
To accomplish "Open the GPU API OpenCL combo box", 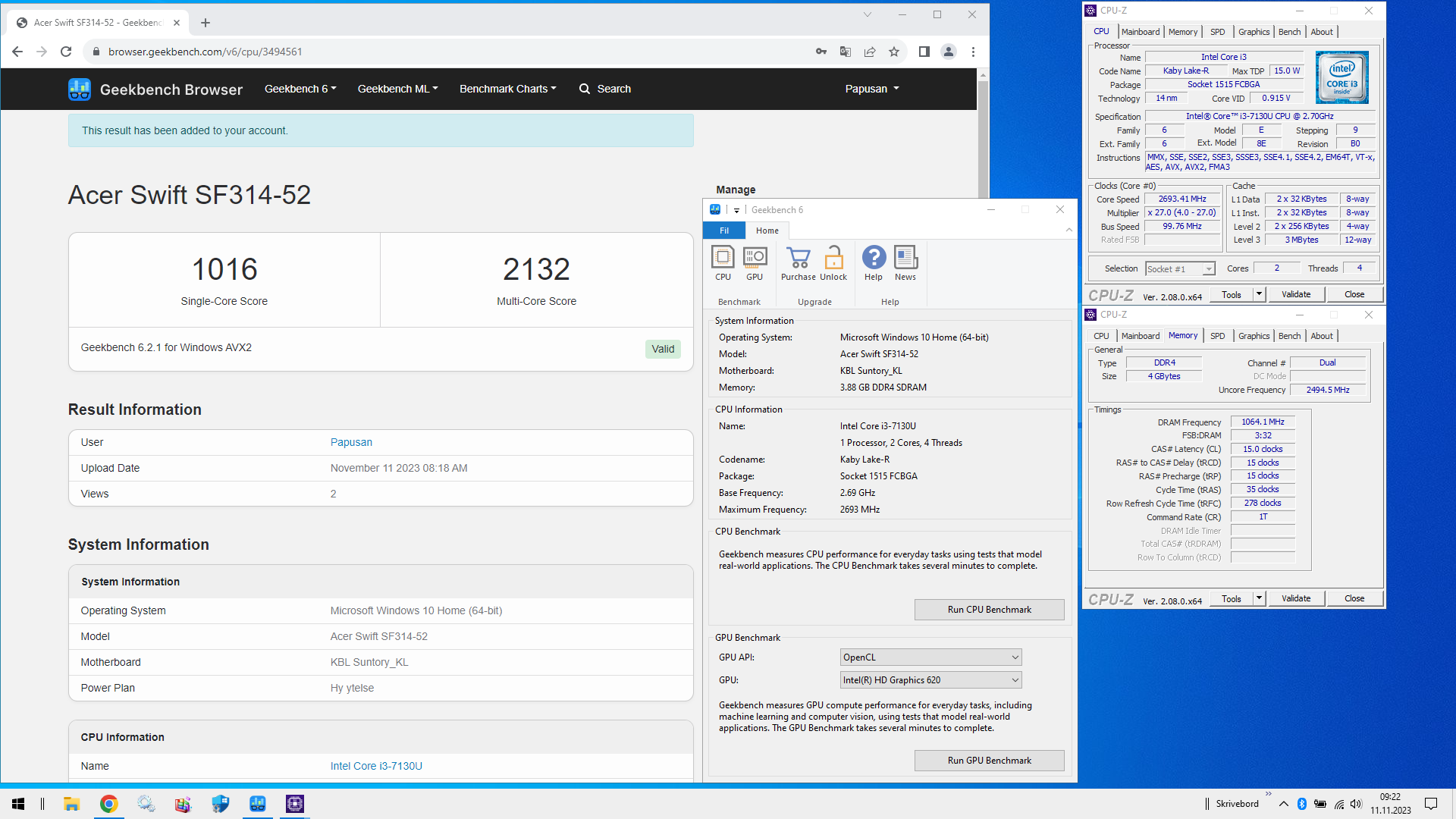I will [930, 657].
